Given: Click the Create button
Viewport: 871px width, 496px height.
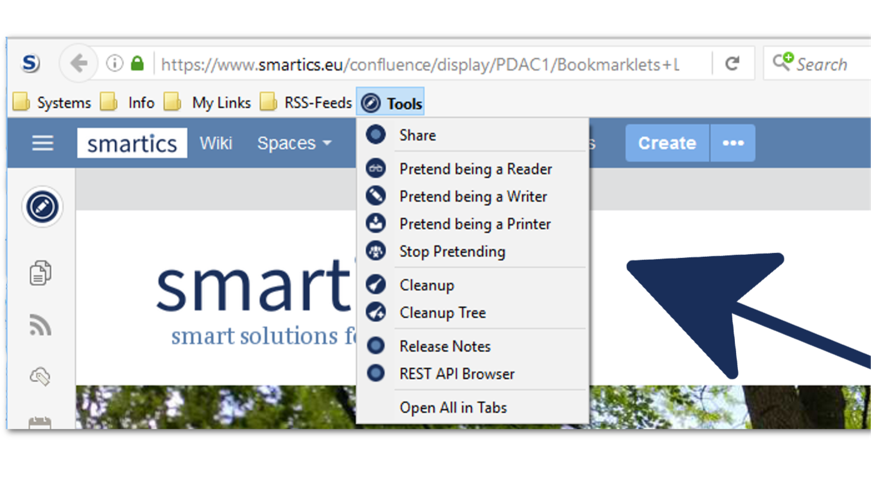Looking at the screenshot, I should (667, 143).
